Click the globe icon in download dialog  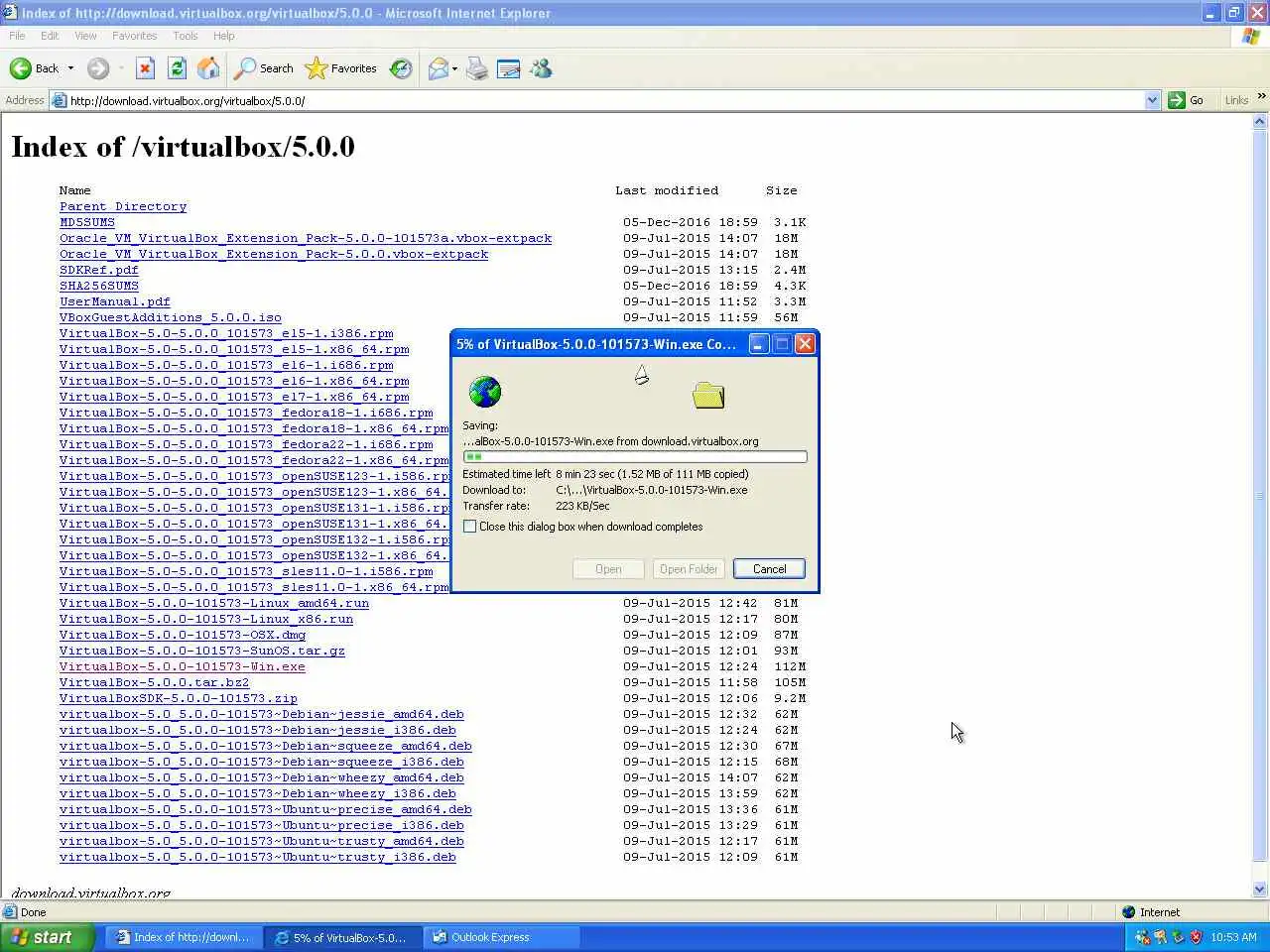pyautogui.click(x=485, y=392)
